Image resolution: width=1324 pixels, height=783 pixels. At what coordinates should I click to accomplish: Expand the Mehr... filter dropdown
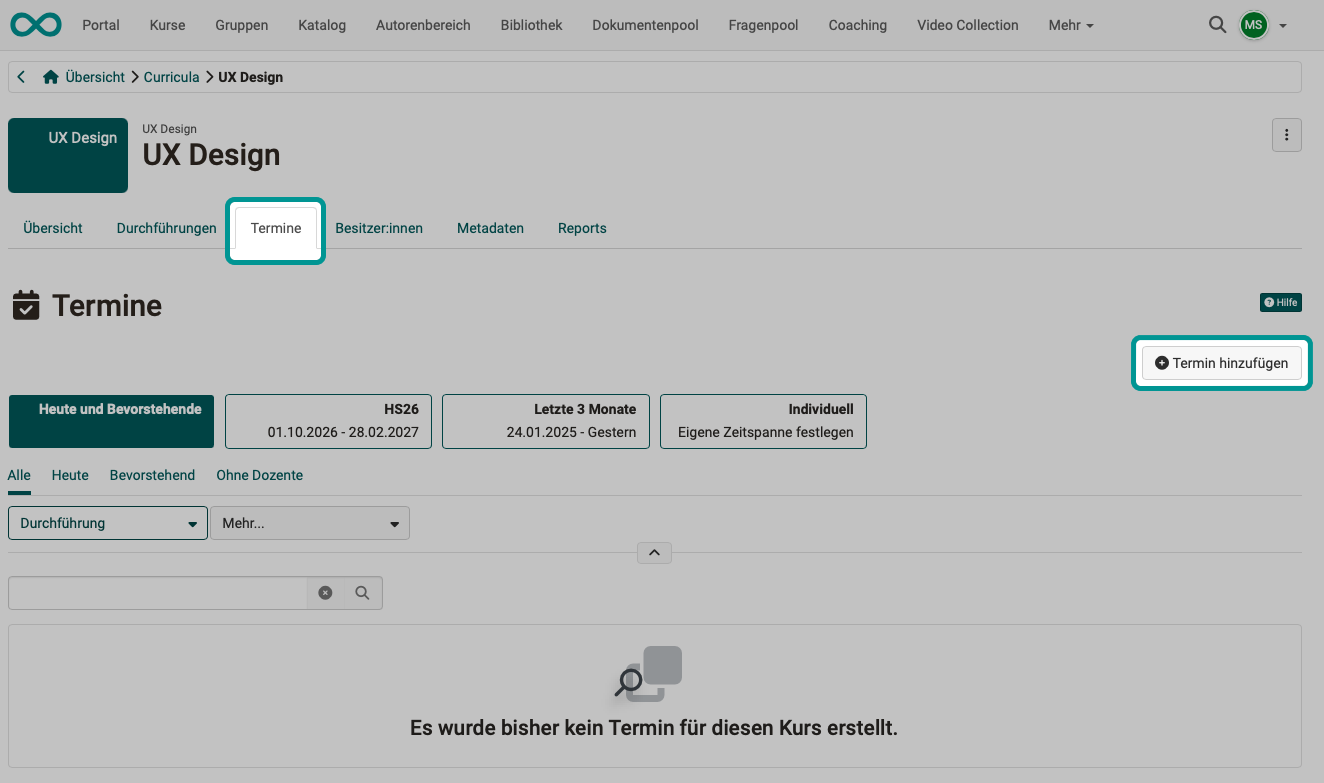[x=310, y=522]
